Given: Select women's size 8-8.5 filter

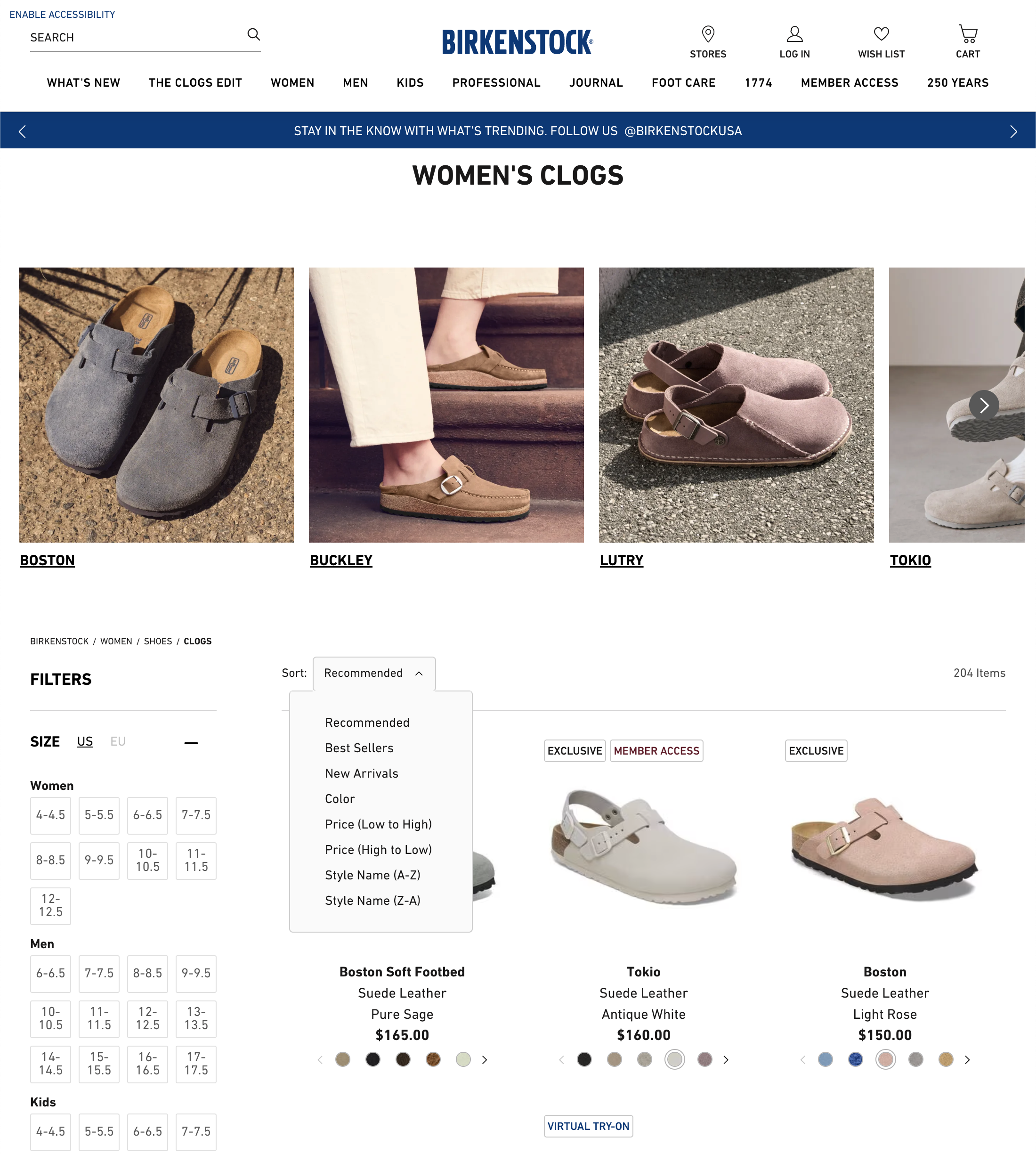Looking at the screenshot, I should [x=51, y=860].
